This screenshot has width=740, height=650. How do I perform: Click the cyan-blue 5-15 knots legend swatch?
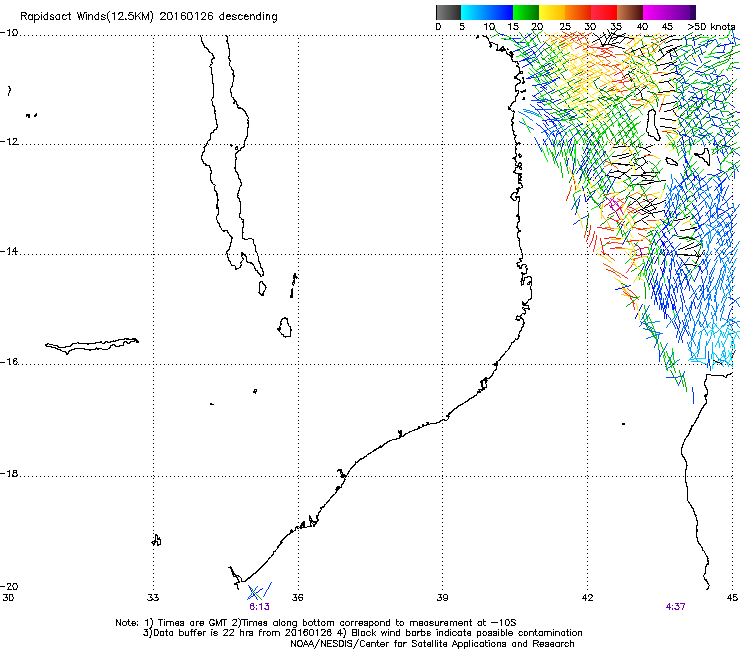tap(487, 12)
